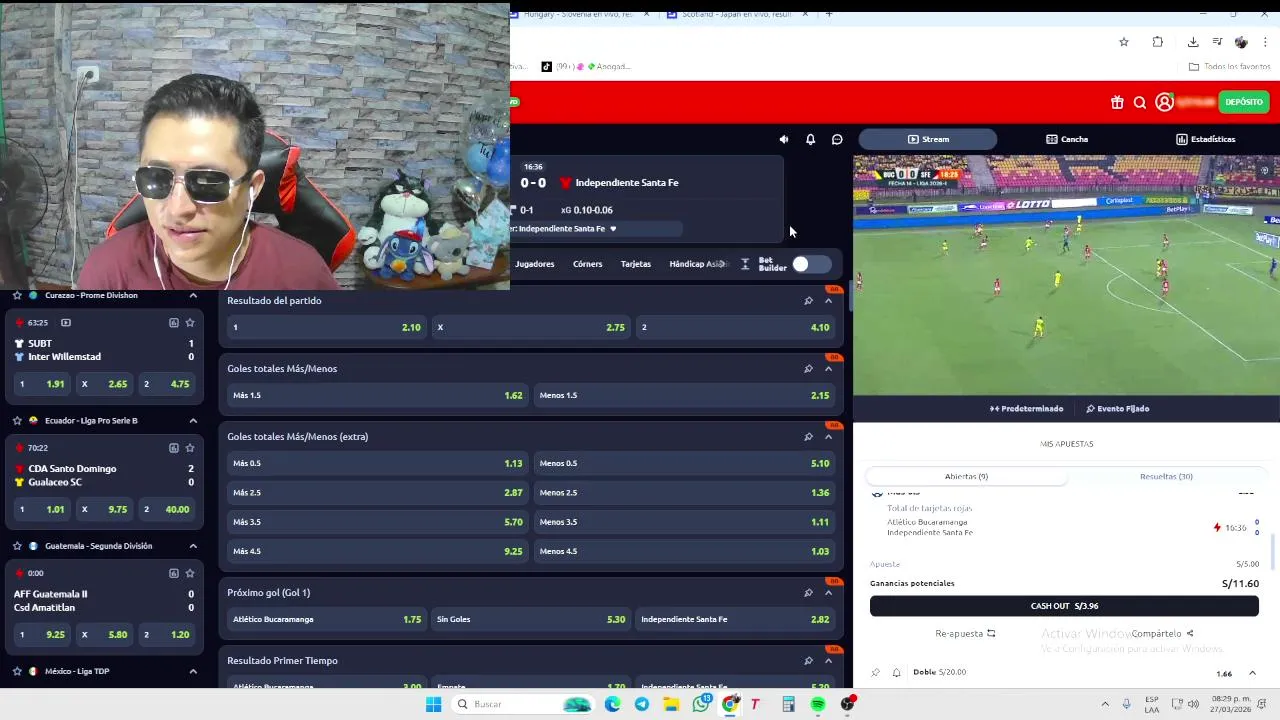This screenshot has width=1280, height=720.
Task: Open the Abiertas (9) bets tab
Action: pos(966,476)
